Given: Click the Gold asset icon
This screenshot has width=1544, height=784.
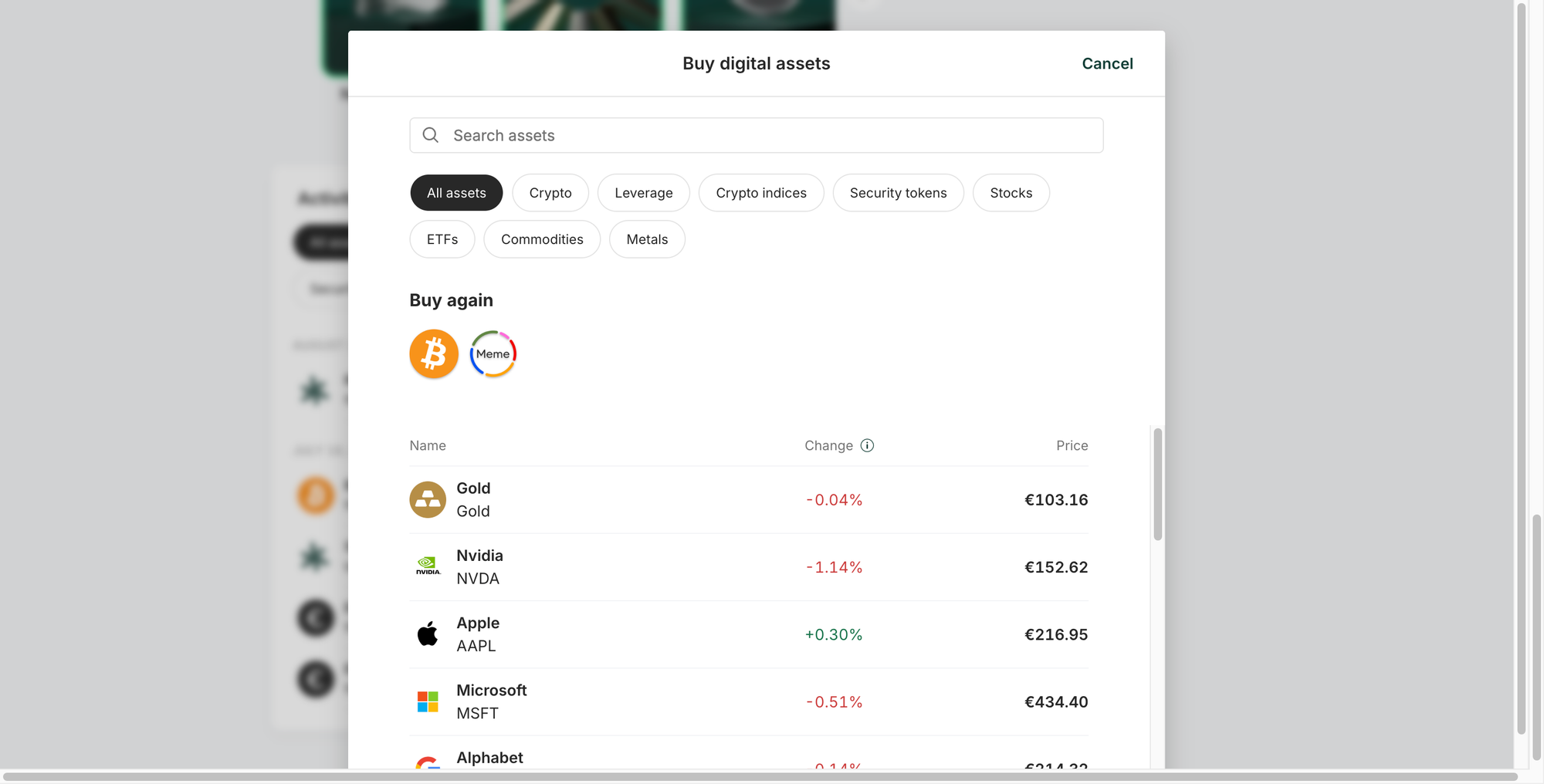Looking at the screenshot, I should 428,500.
